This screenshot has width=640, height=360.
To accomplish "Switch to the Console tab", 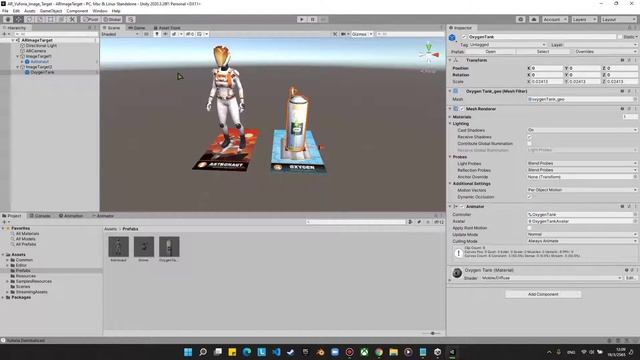I will [x=40, y=216].
